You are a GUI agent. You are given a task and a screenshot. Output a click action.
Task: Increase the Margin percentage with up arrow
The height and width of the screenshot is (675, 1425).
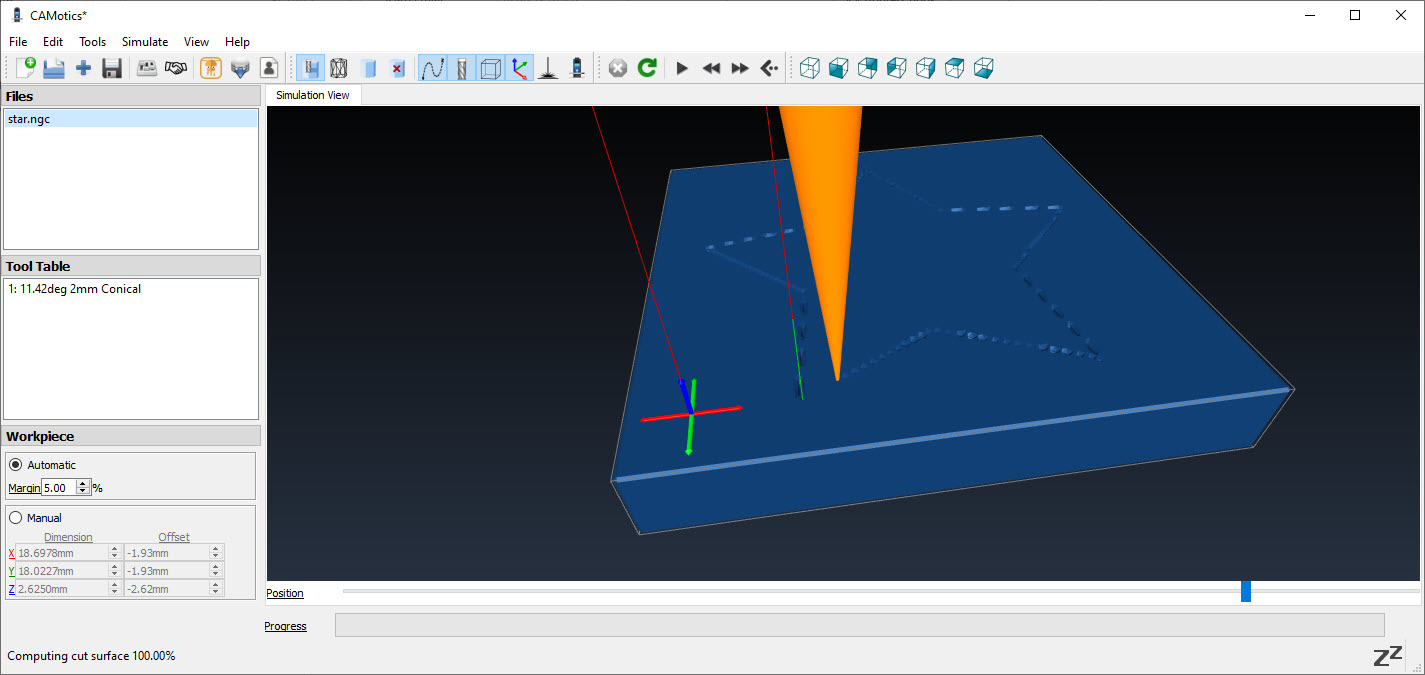click(83, 484)
